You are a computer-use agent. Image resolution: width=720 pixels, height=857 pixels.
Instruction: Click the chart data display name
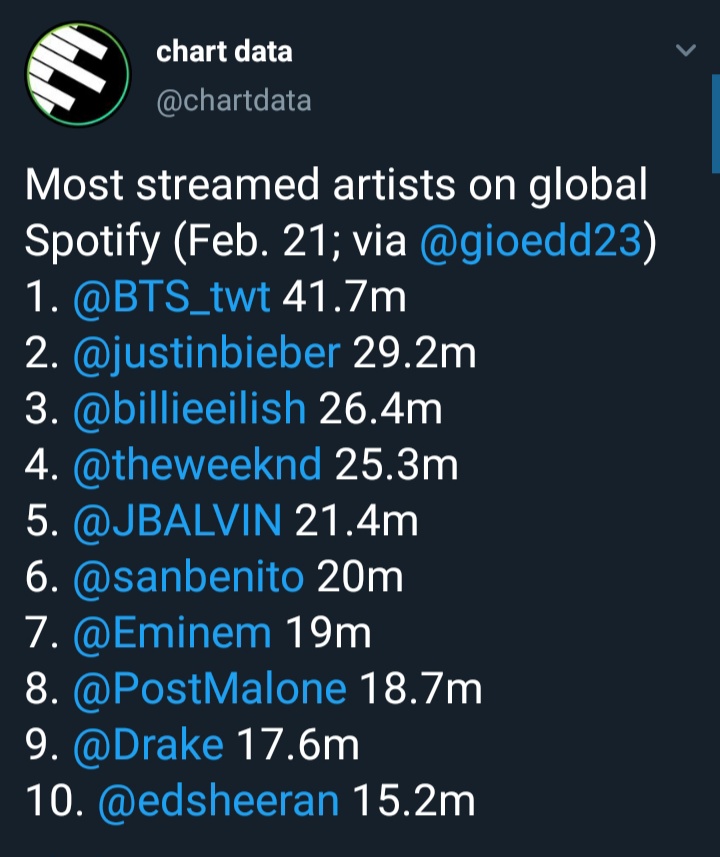click(x=224, y=51)
